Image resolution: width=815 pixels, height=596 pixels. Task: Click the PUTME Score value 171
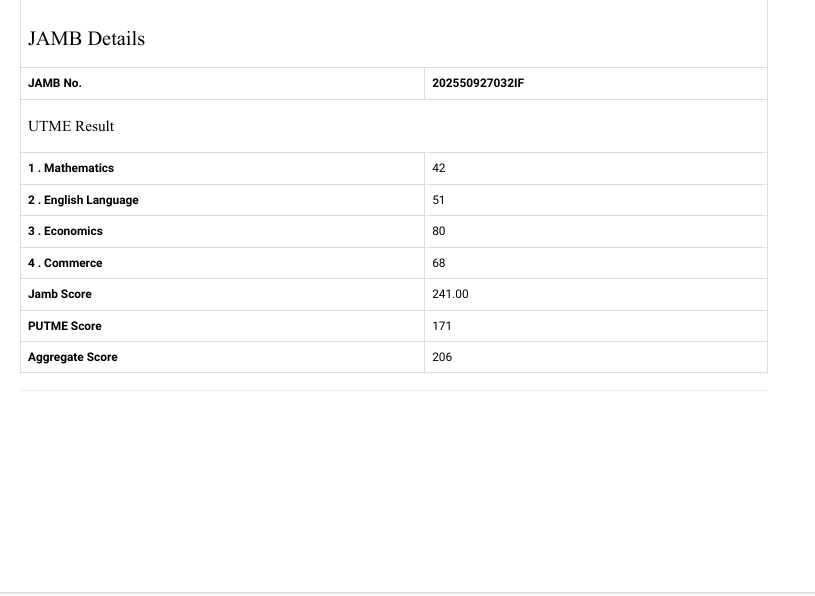442,326
